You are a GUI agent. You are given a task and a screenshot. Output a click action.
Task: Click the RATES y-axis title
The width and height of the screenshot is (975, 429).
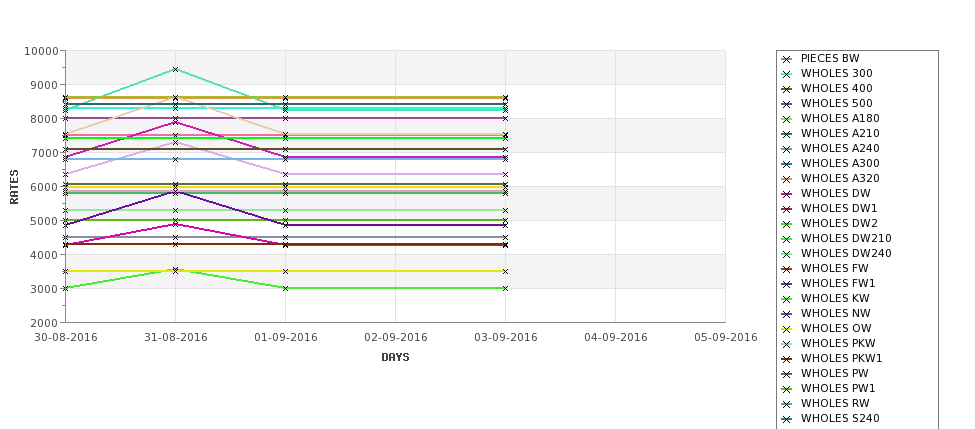click(x=14, y=187)
